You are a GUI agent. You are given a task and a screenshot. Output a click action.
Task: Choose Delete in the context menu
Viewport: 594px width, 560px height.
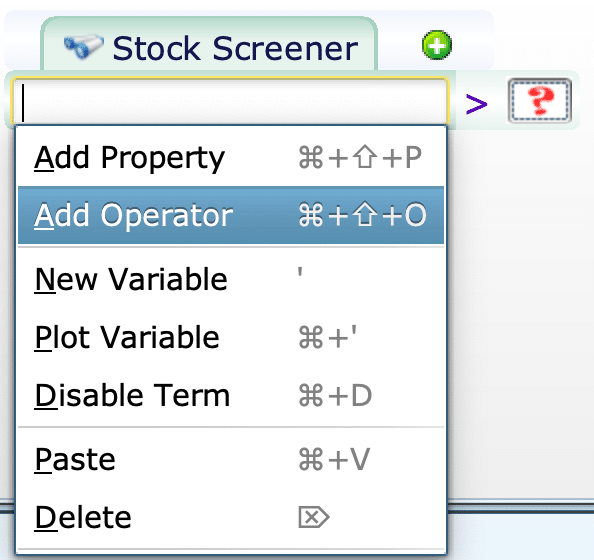click(x=231, y=518)
